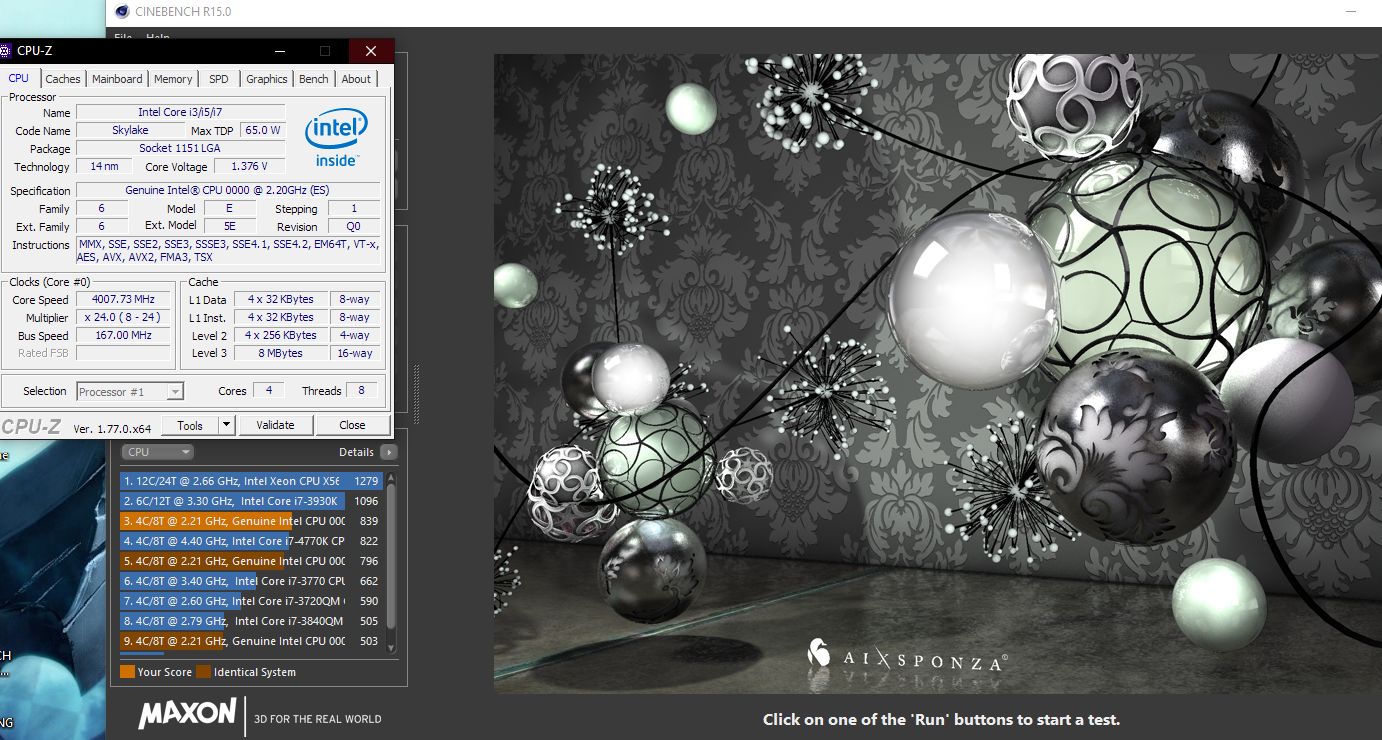
Task: Click the ranking list scroll-up arrow
Action: tap(391, 477)
